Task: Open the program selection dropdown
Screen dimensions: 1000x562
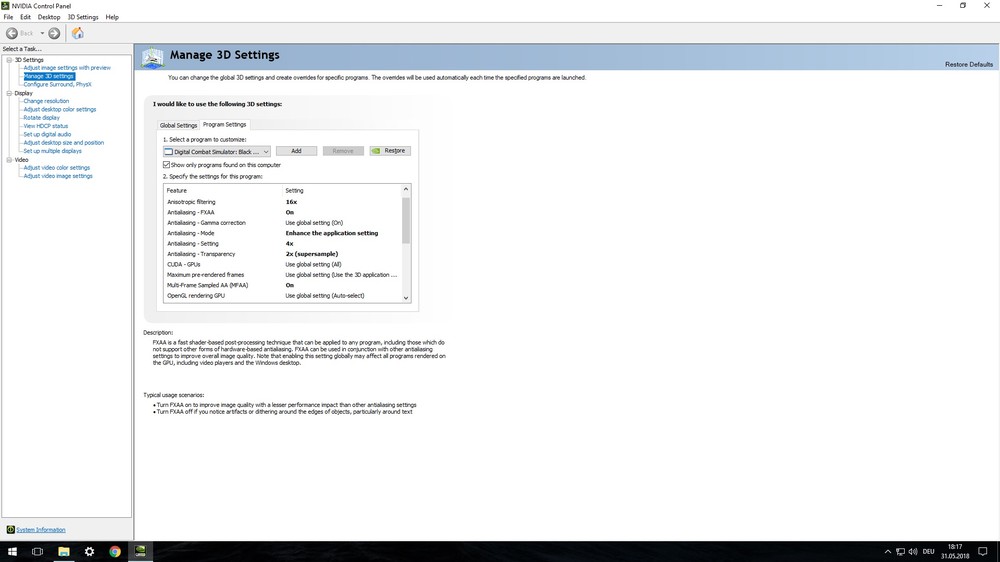Action: [217, 151]
